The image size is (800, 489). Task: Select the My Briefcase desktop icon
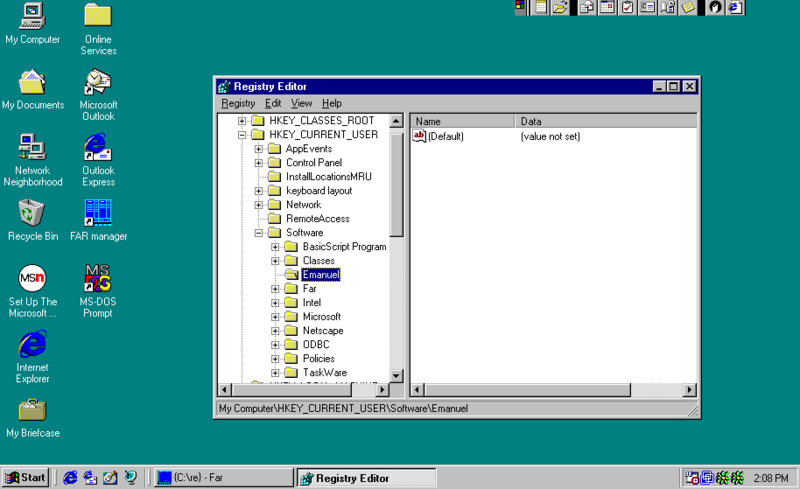33,419
